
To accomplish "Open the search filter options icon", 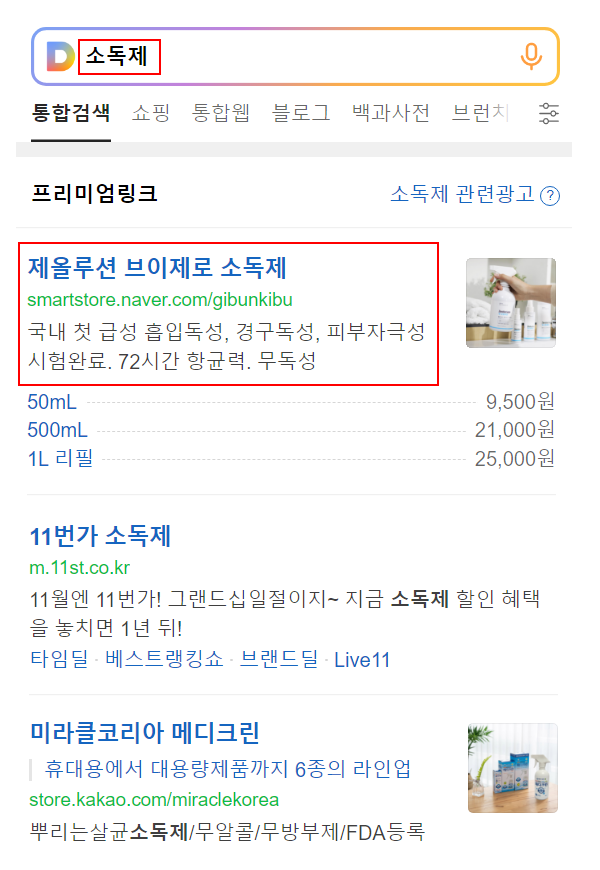I will point(549,113).
